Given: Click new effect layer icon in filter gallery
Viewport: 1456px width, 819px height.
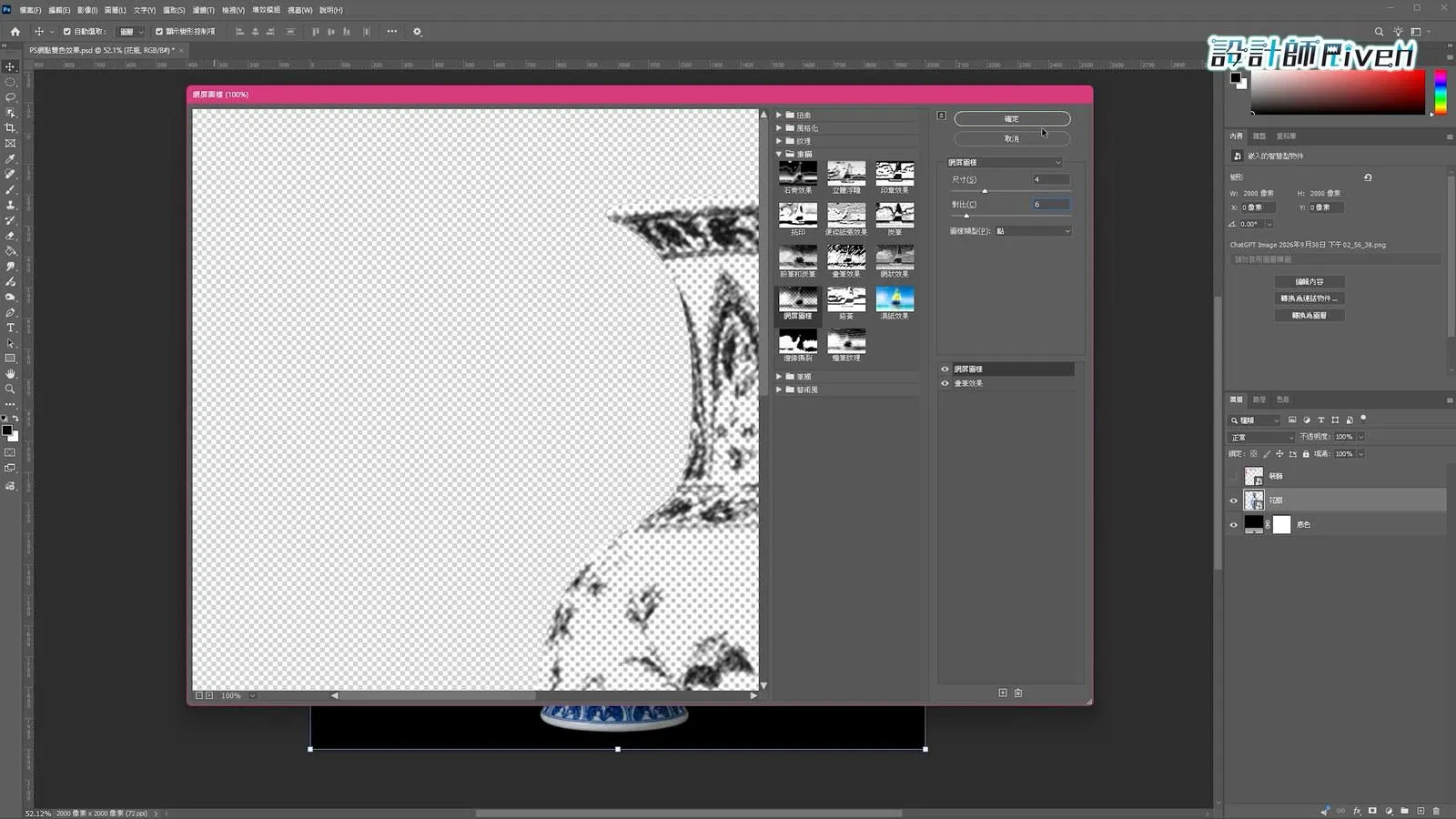Looking at the screenshot, I should (x=1003, y=693).
